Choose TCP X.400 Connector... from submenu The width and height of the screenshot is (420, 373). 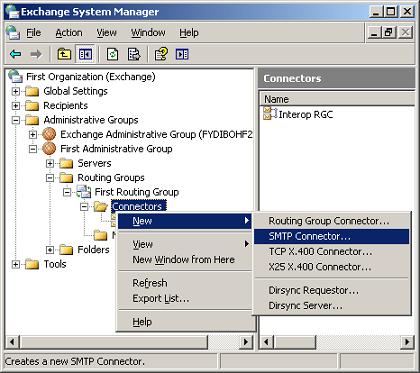[332, 252]
